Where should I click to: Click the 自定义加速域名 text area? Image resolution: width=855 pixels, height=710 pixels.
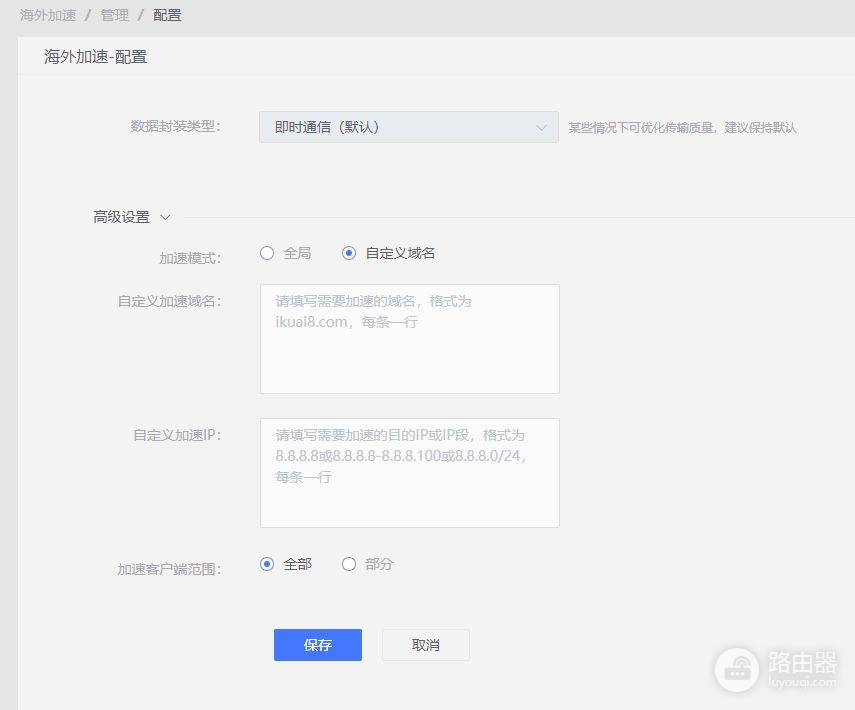[x=410, y=339]
